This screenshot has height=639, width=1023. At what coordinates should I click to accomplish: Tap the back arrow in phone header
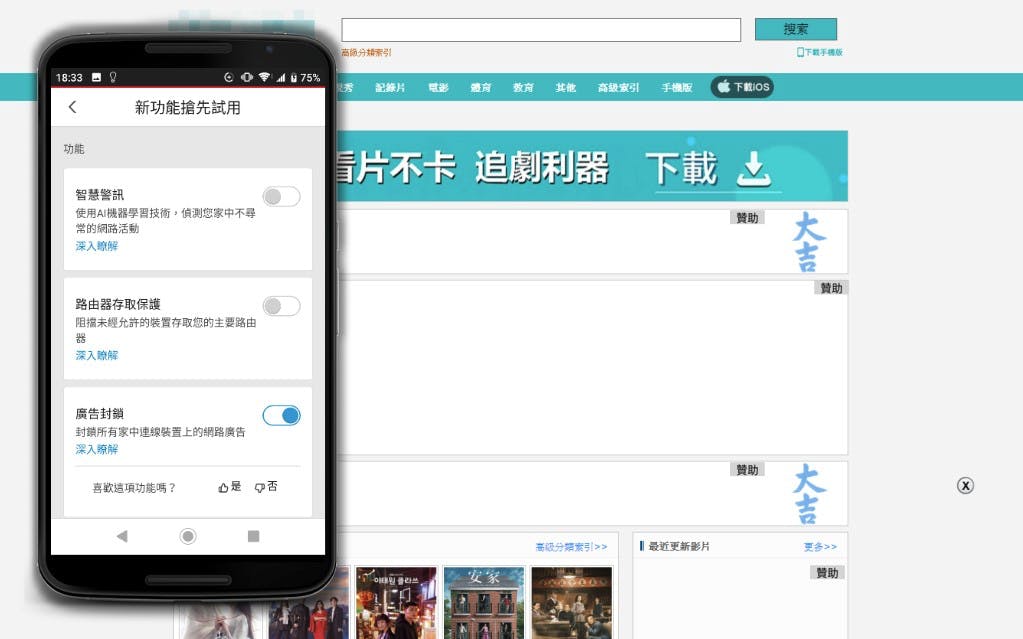[x=72, y=107]
